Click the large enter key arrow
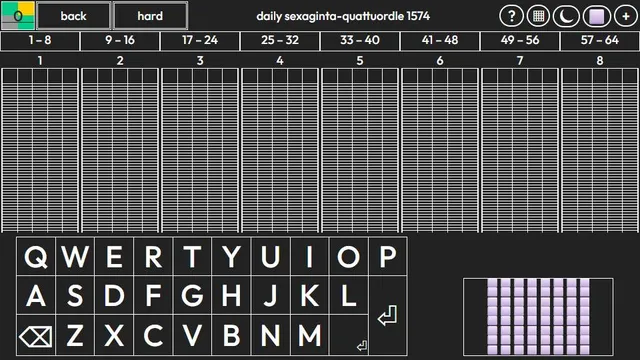The height and width of the screenshot is (360, 640). coord(388,316)
